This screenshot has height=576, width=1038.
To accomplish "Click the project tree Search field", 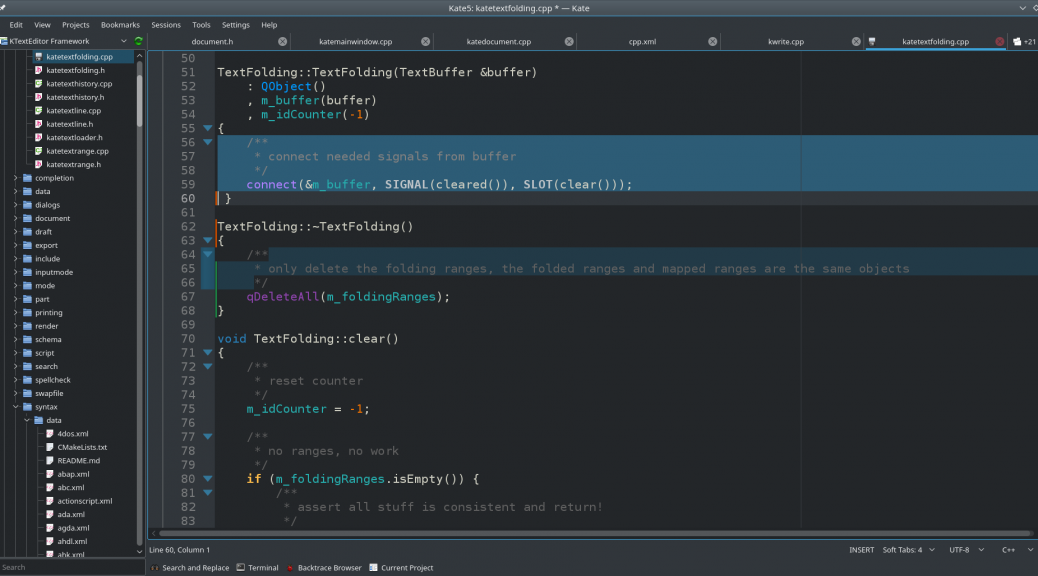I will (x=70, y=567).
